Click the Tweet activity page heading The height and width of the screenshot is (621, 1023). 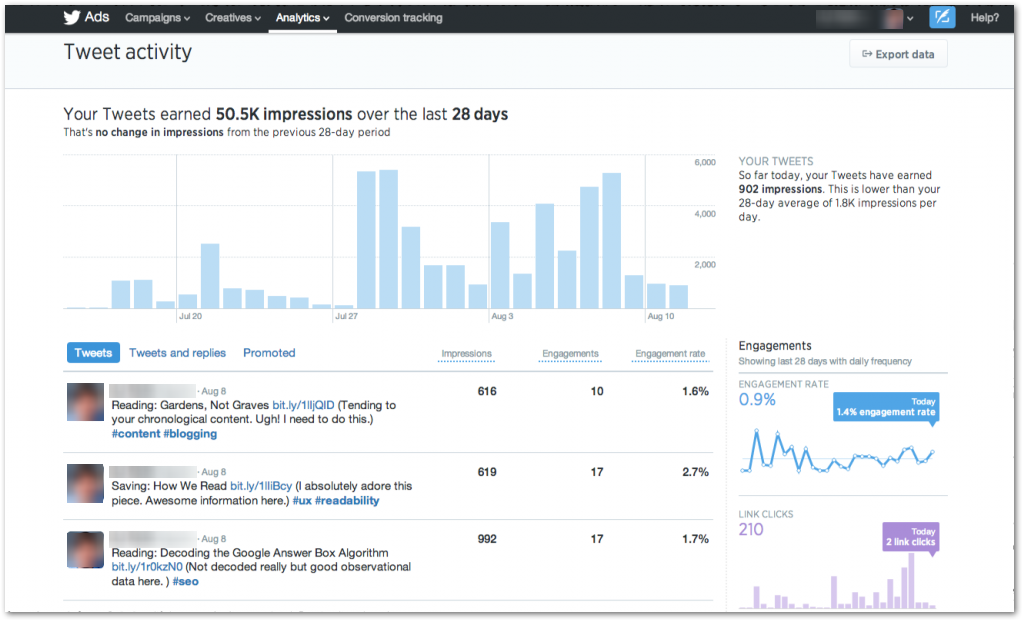(x=128, y=52)
